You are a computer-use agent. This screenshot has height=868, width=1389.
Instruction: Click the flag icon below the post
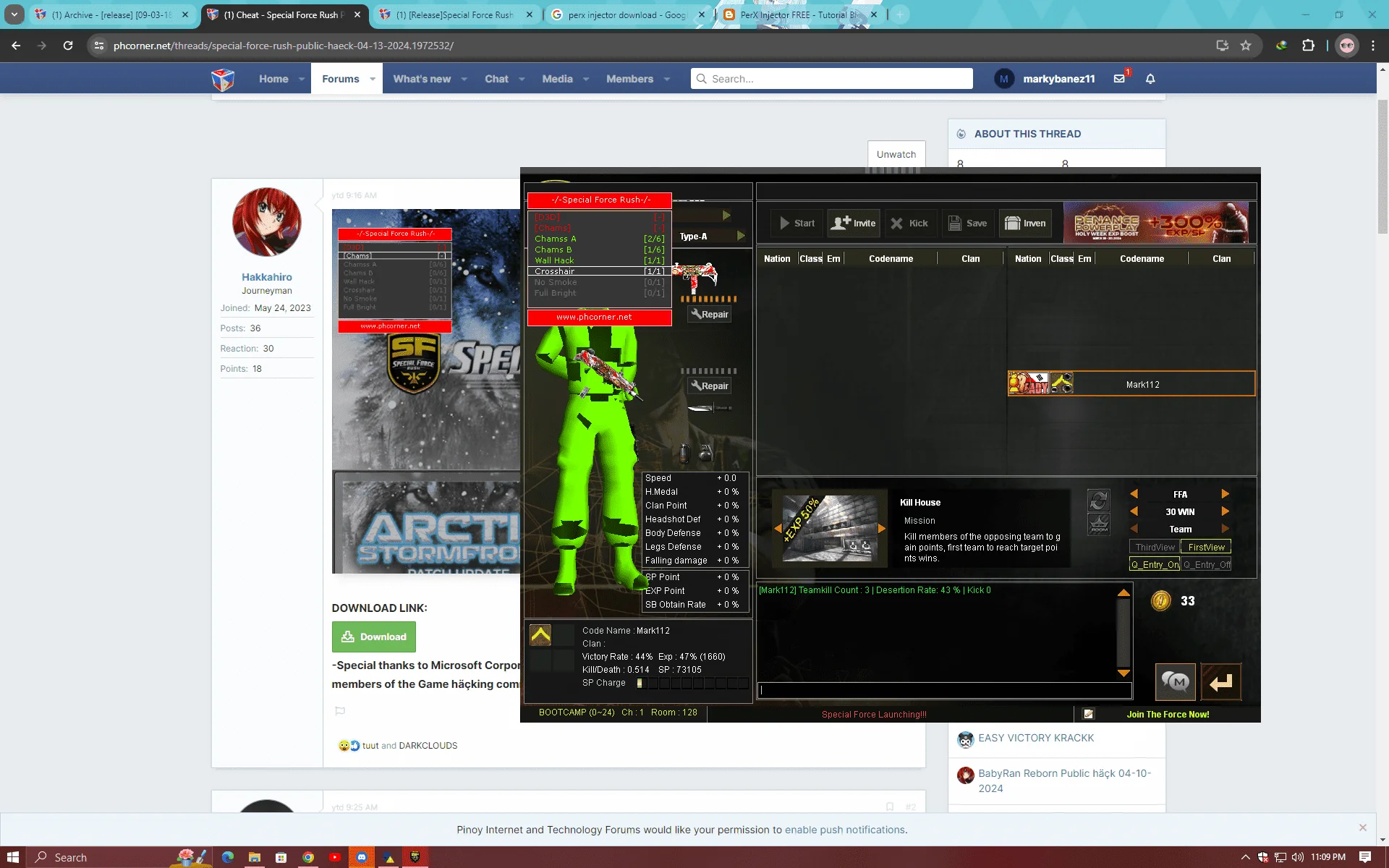[x=340, y=711]
